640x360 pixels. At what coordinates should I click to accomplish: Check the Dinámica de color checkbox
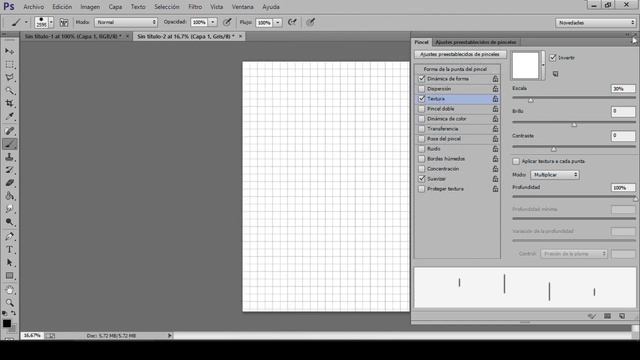pos(422,119)
